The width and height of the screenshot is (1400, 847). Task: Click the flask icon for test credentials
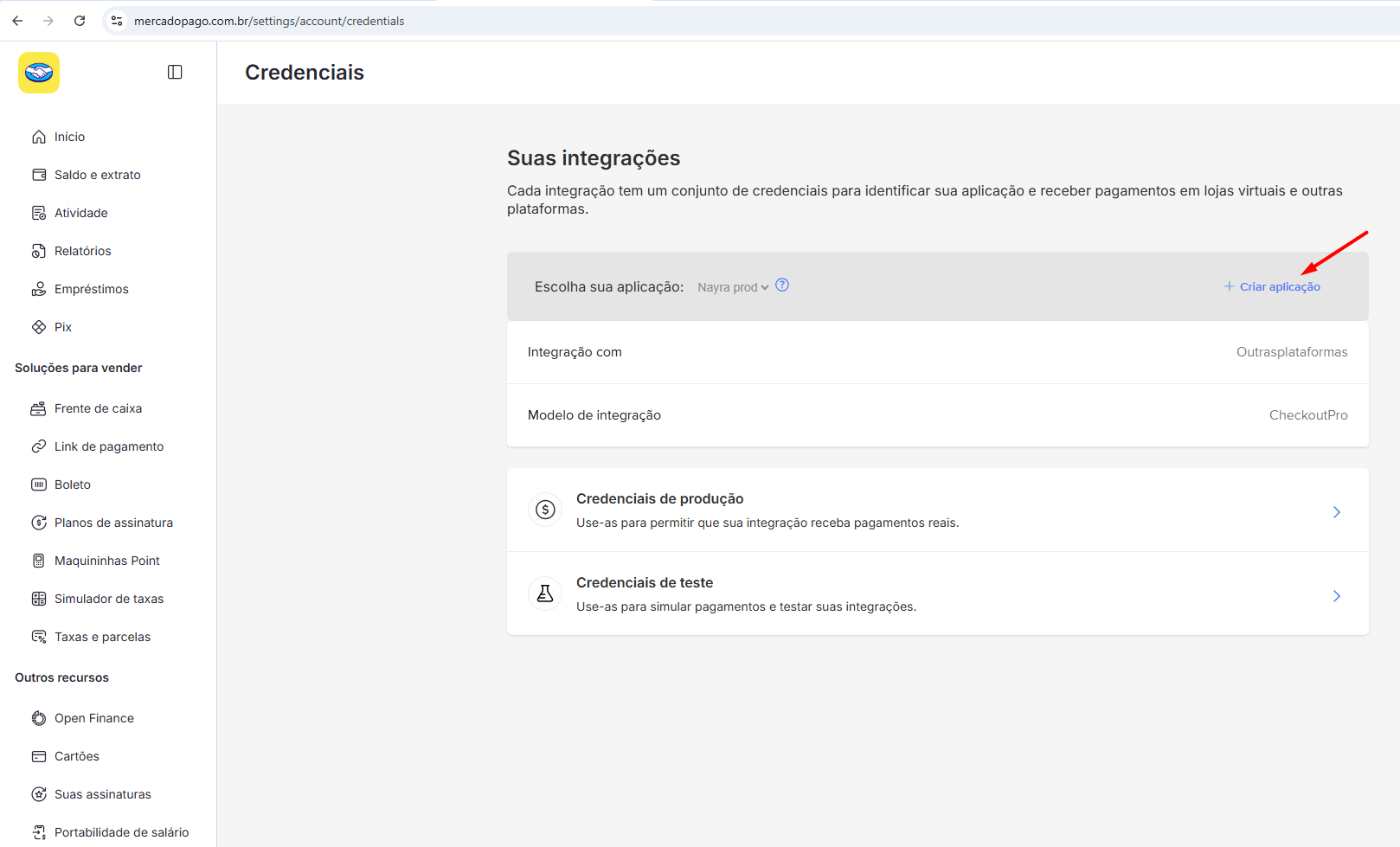click(x=545, y=594)
